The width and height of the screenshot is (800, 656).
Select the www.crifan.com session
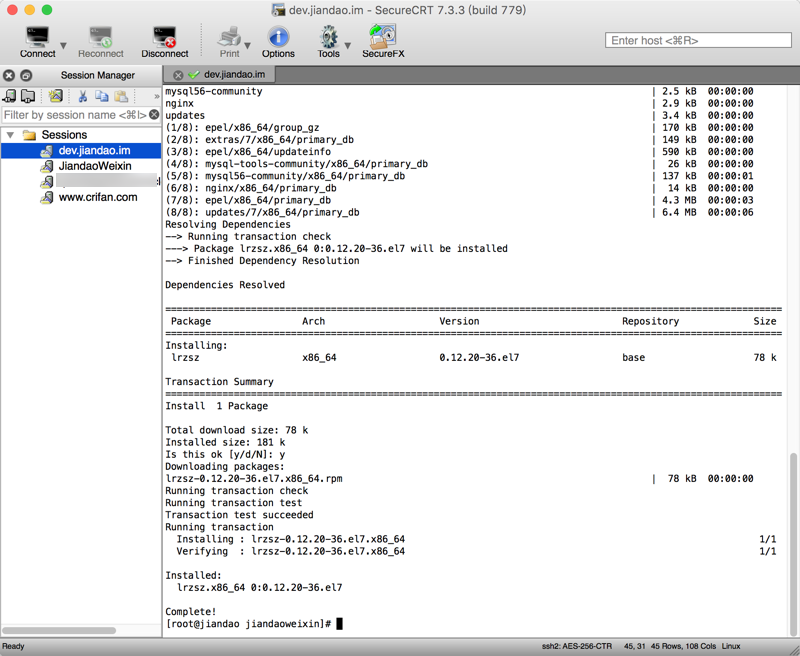coord(97,197)
